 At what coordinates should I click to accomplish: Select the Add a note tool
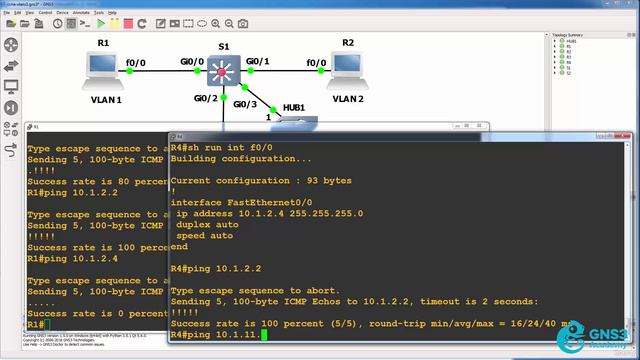(x=160, y=24)
